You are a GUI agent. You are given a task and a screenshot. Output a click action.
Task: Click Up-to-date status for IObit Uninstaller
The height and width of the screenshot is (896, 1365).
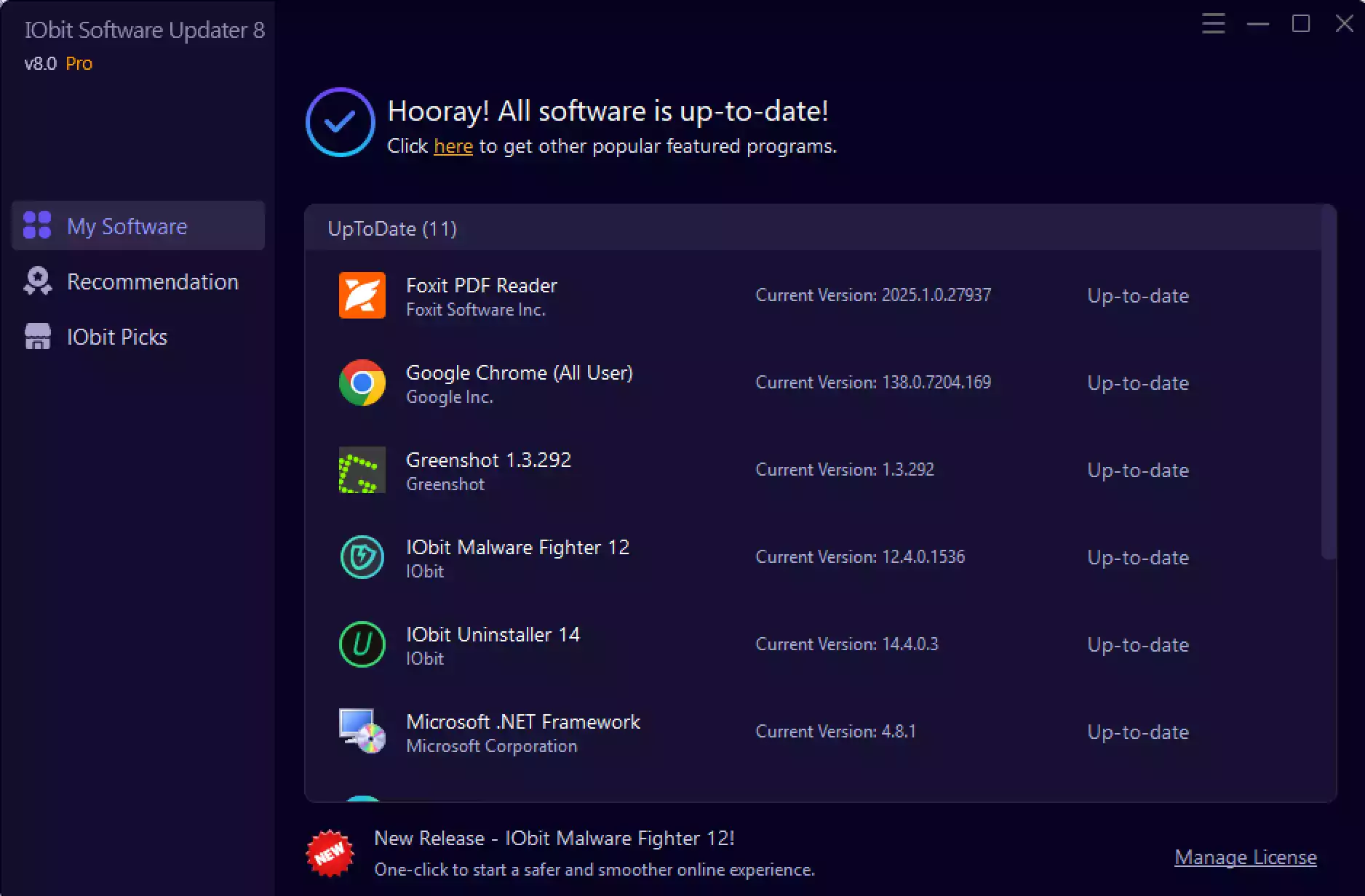tap(1138, 645)
